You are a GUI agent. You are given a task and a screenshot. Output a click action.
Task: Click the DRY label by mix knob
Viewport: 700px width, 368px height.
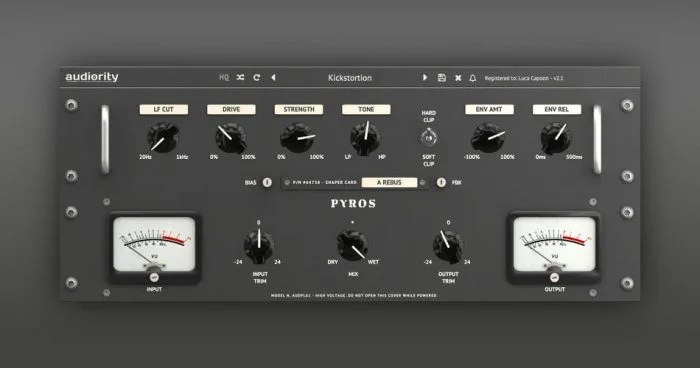pyautogui.click(x=333, y=262)
